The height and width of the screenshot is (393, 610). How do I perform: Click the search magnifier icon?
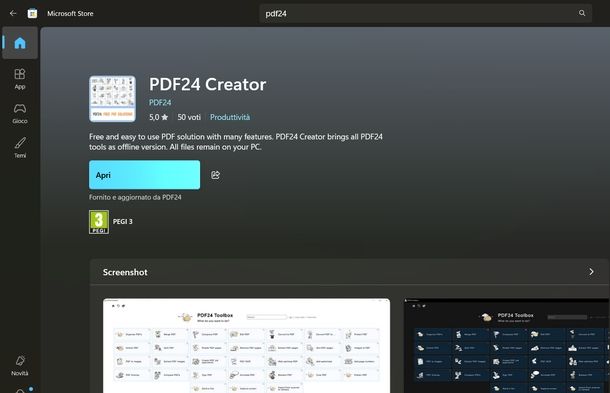coord(582,13)
